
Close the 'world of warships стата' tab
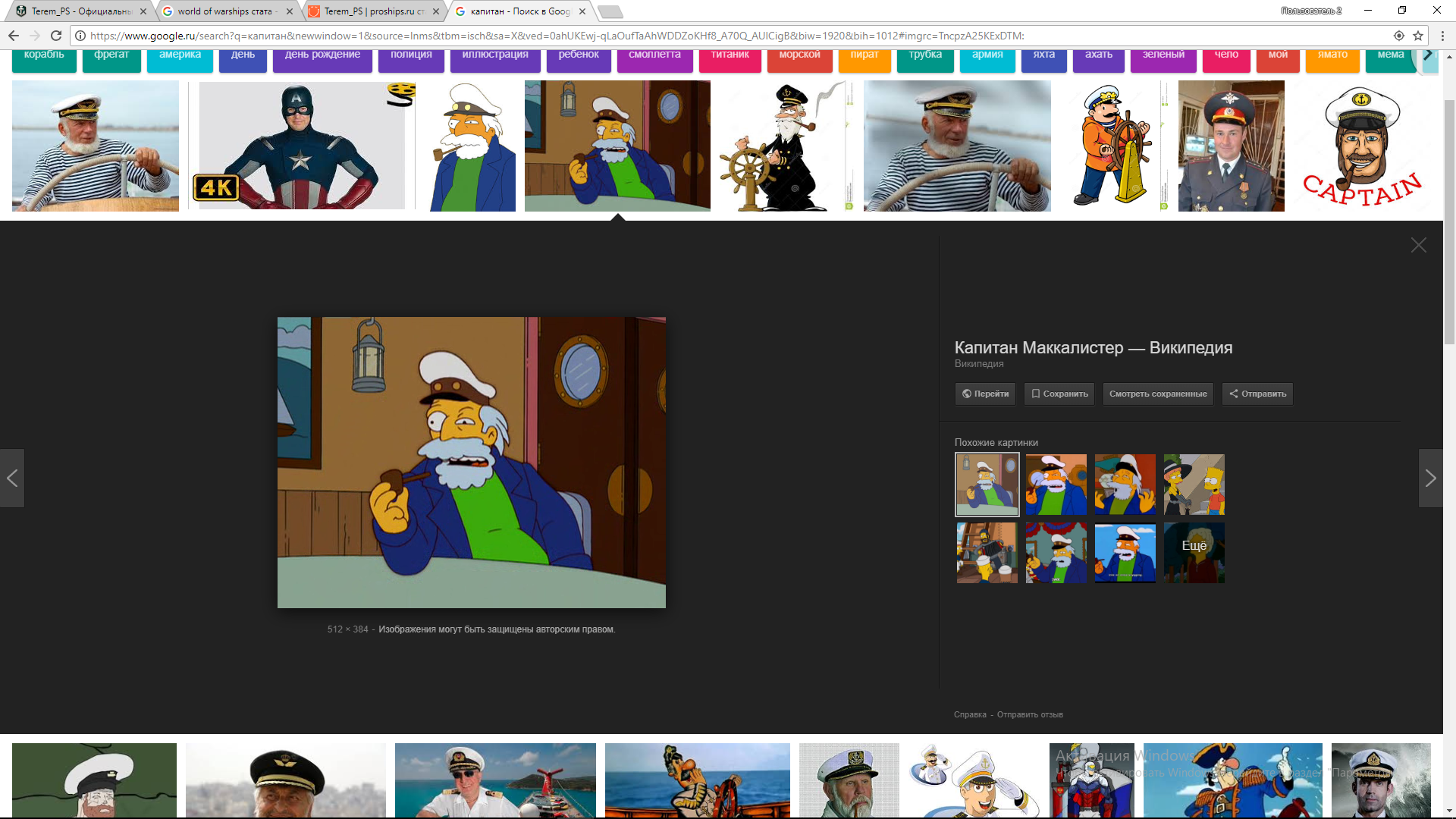(x=290, y=11)
